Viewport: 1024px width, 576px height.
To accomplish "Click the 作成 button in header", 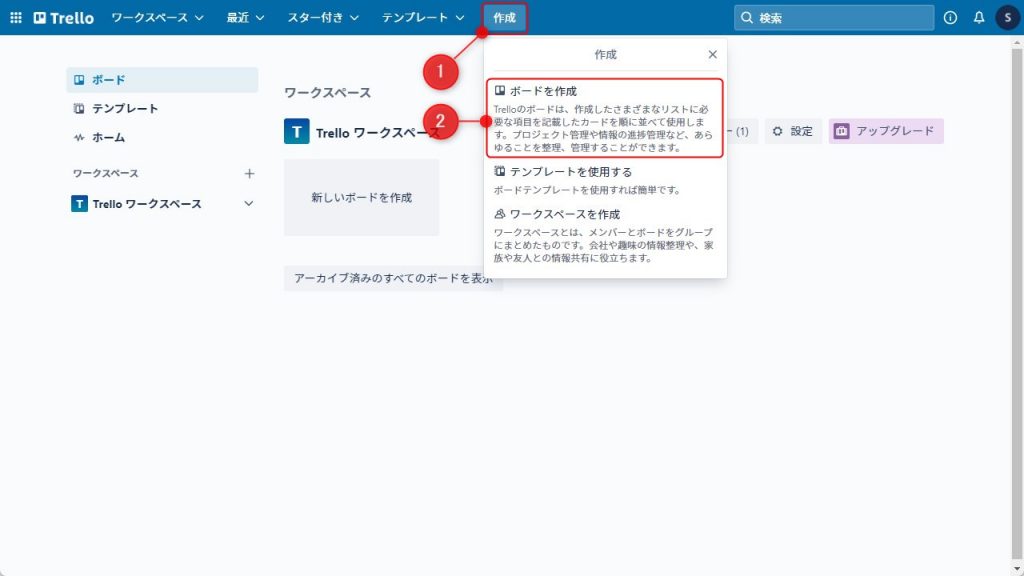I will click(504, 18).
